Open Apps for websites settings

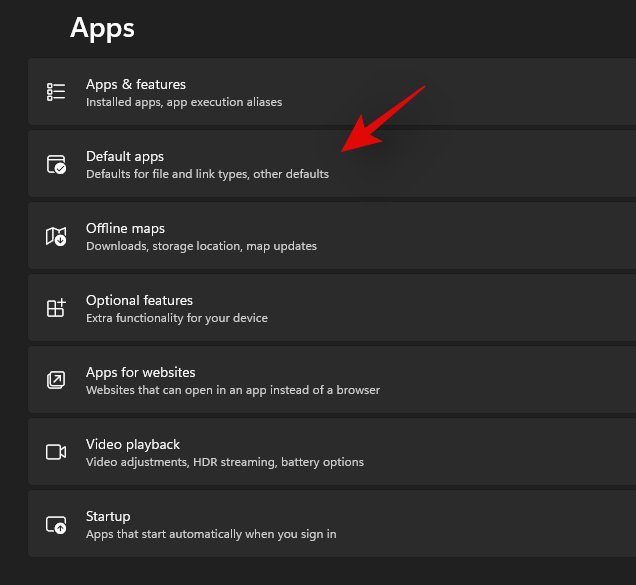tap(140, 373)
